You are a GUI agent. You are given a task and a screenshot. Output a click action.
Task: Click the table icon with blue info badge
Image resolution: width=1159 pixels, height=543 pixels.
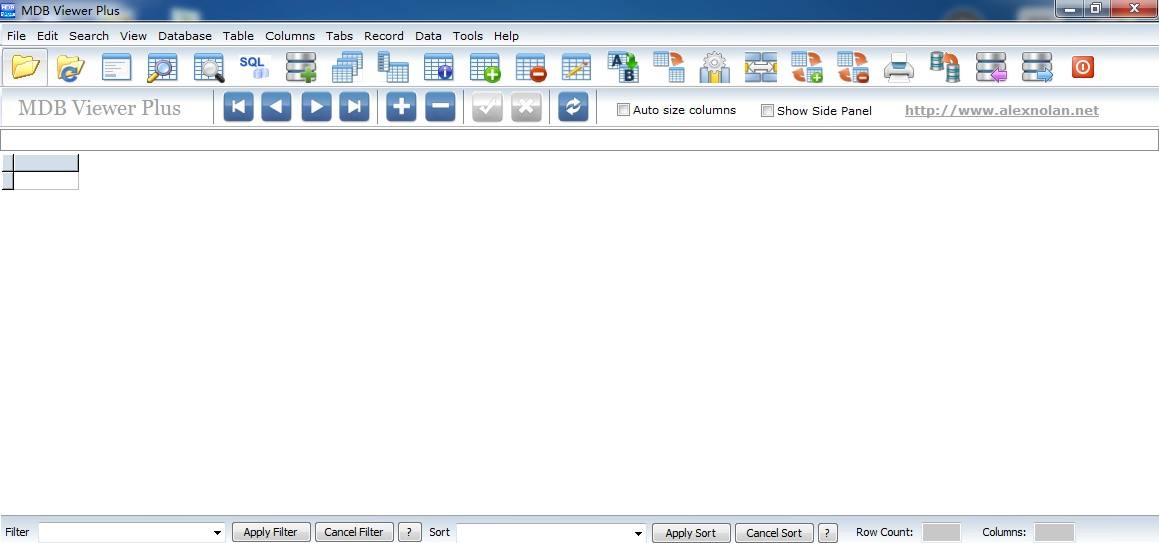pyautogui.click(x=438, y=67)
